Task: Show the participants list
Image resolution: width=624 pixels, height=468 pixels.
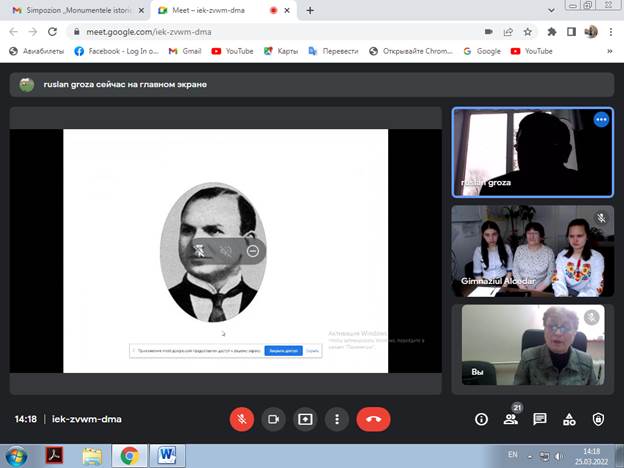Action: click(510, 419)
